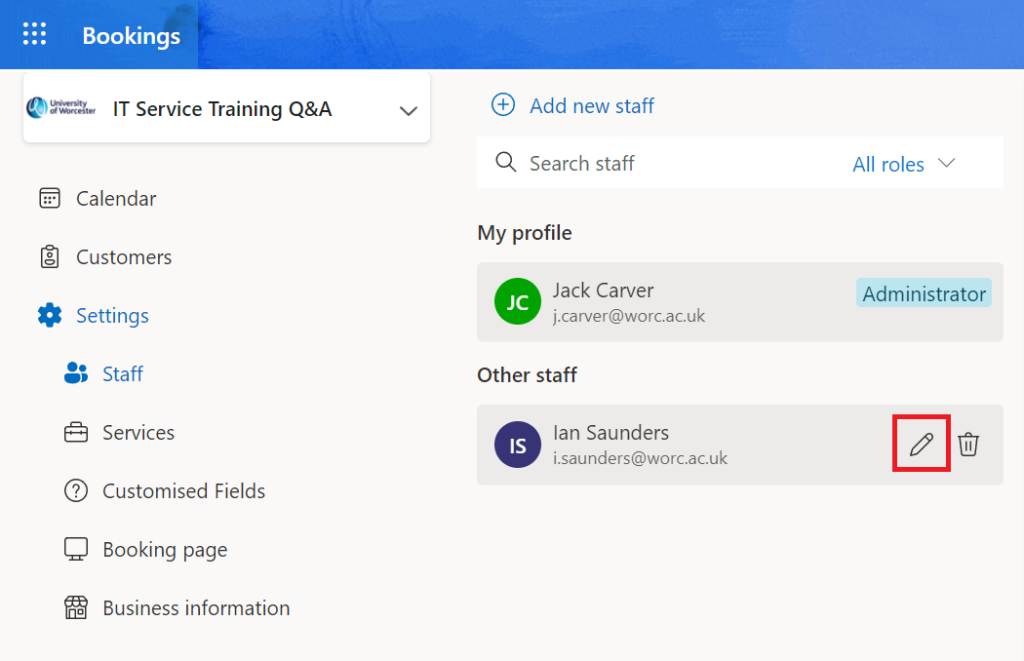Expand the IT Service Training Q&A dropdown chevron
1024x661 pixels.
[408, 110]
